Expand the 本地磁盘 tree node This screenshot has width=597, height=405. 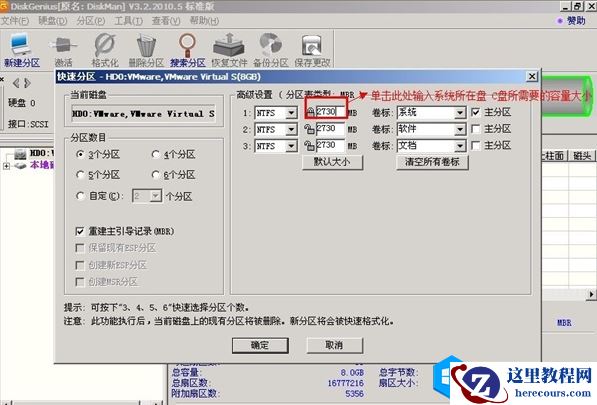[x=6, y=166]
